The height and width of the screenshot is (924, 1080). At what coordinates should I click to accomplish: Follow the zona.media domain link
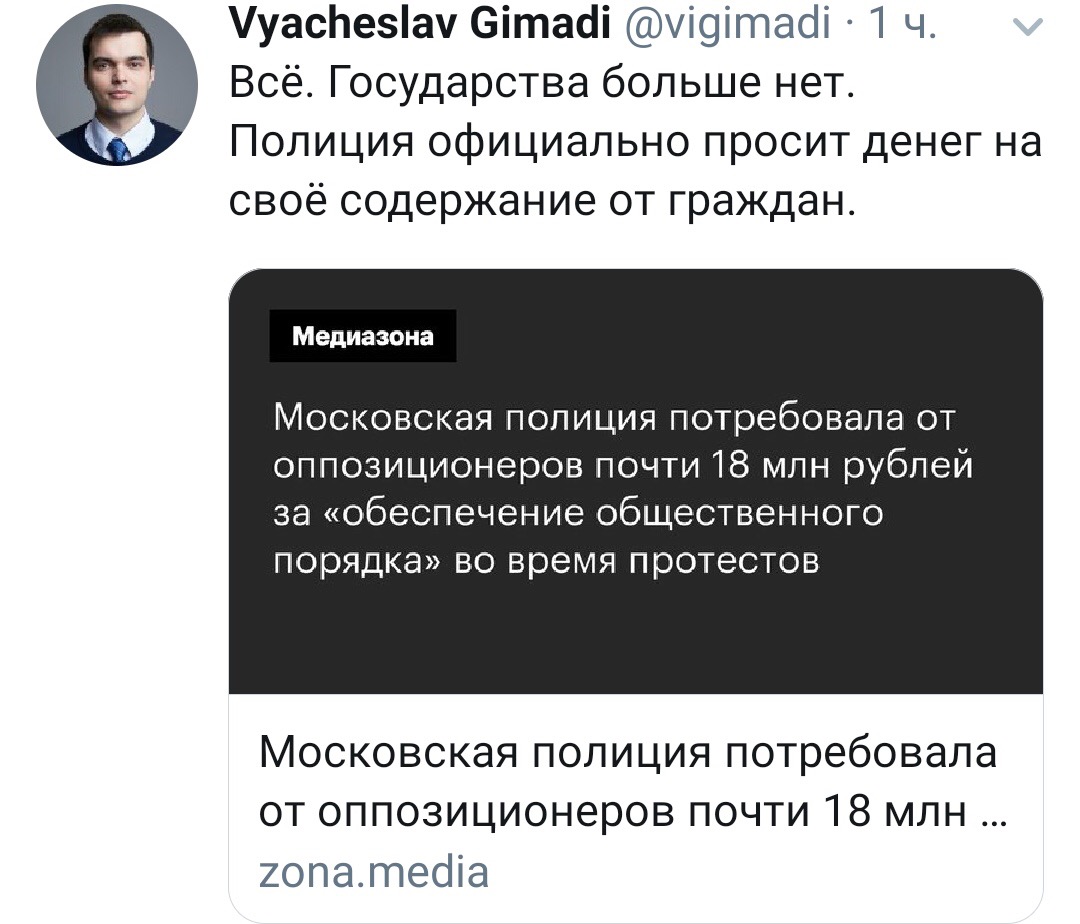pyautogui.click(x=374, y=871)
